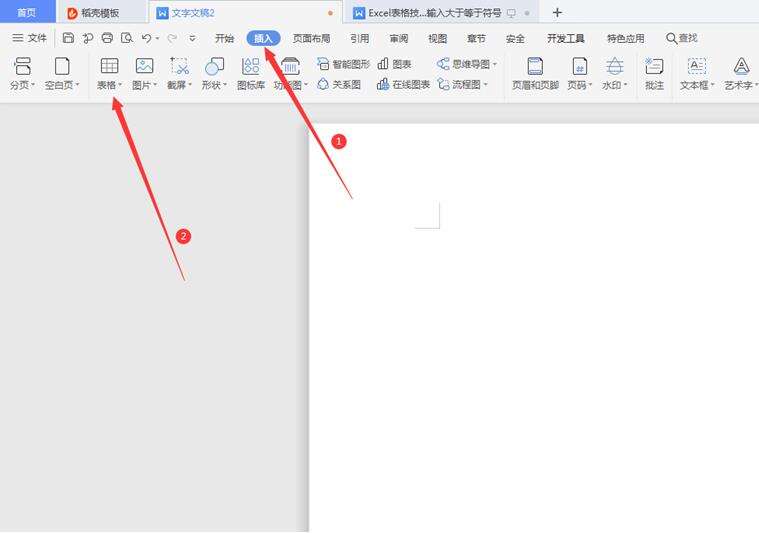
Task: Click the 查找 search button
Action: click(x=682, y=38)
